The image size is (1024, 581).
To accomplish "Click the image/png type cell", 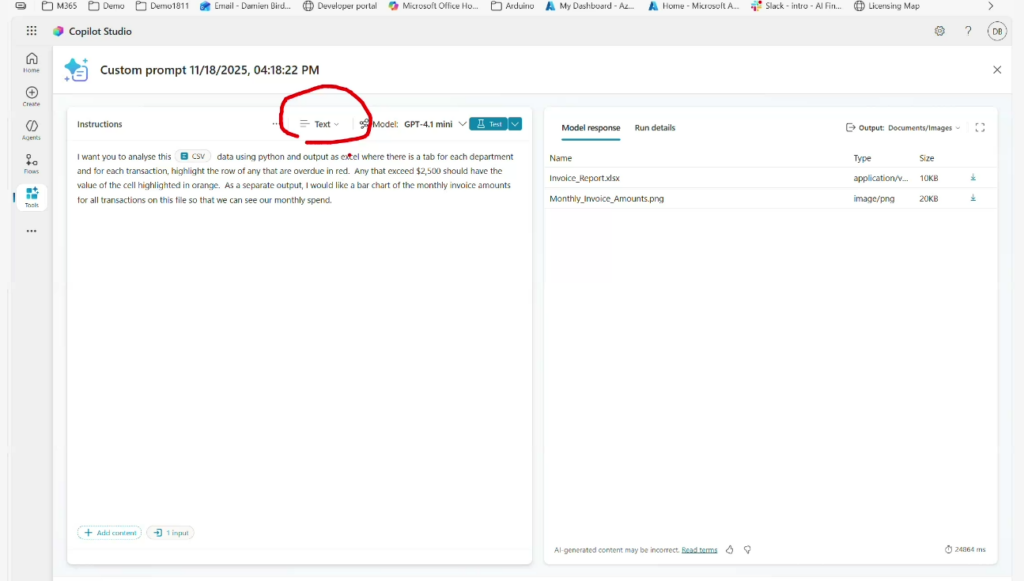I will click(x=874, y=198).
